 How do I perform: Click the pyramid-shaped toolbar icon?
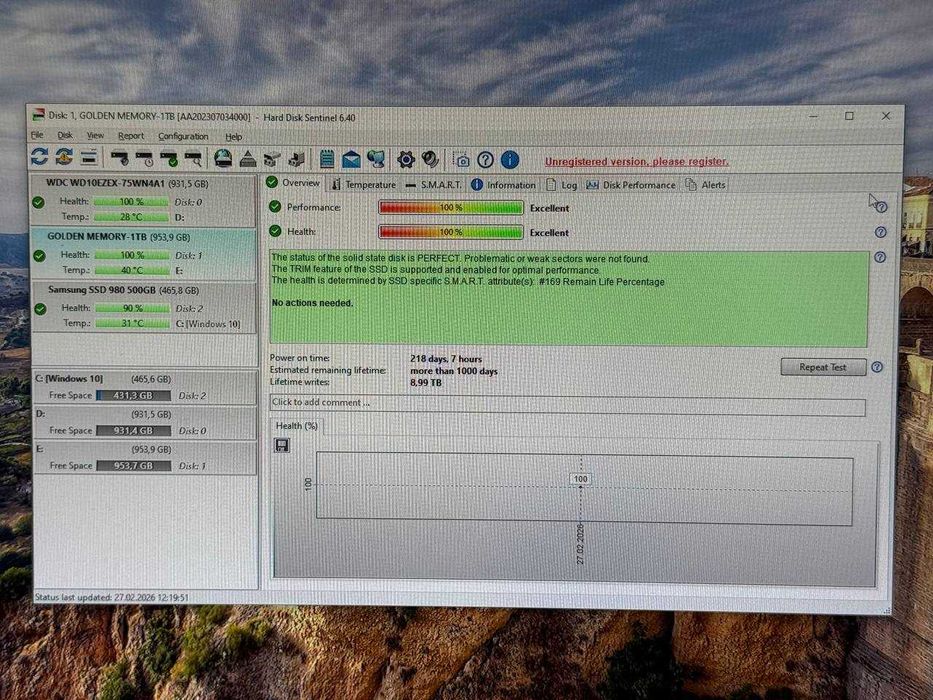[248, 159]
